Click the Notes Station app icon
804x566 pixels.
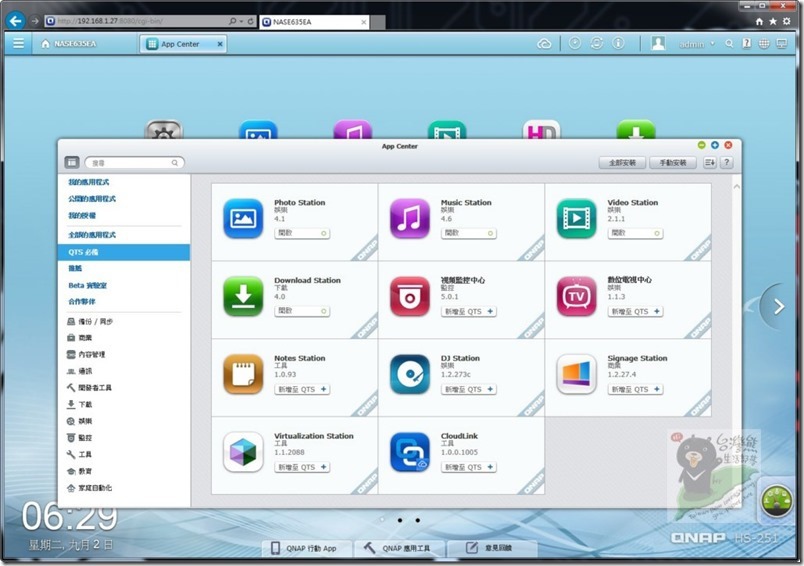(244, 374)
